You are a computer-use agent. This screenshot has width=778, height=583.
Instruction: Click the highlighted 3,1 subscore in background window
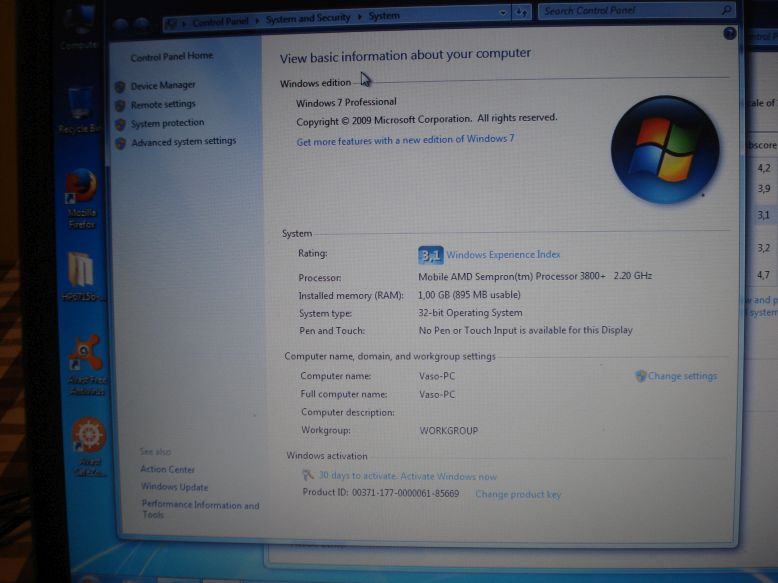pos(764,215)
